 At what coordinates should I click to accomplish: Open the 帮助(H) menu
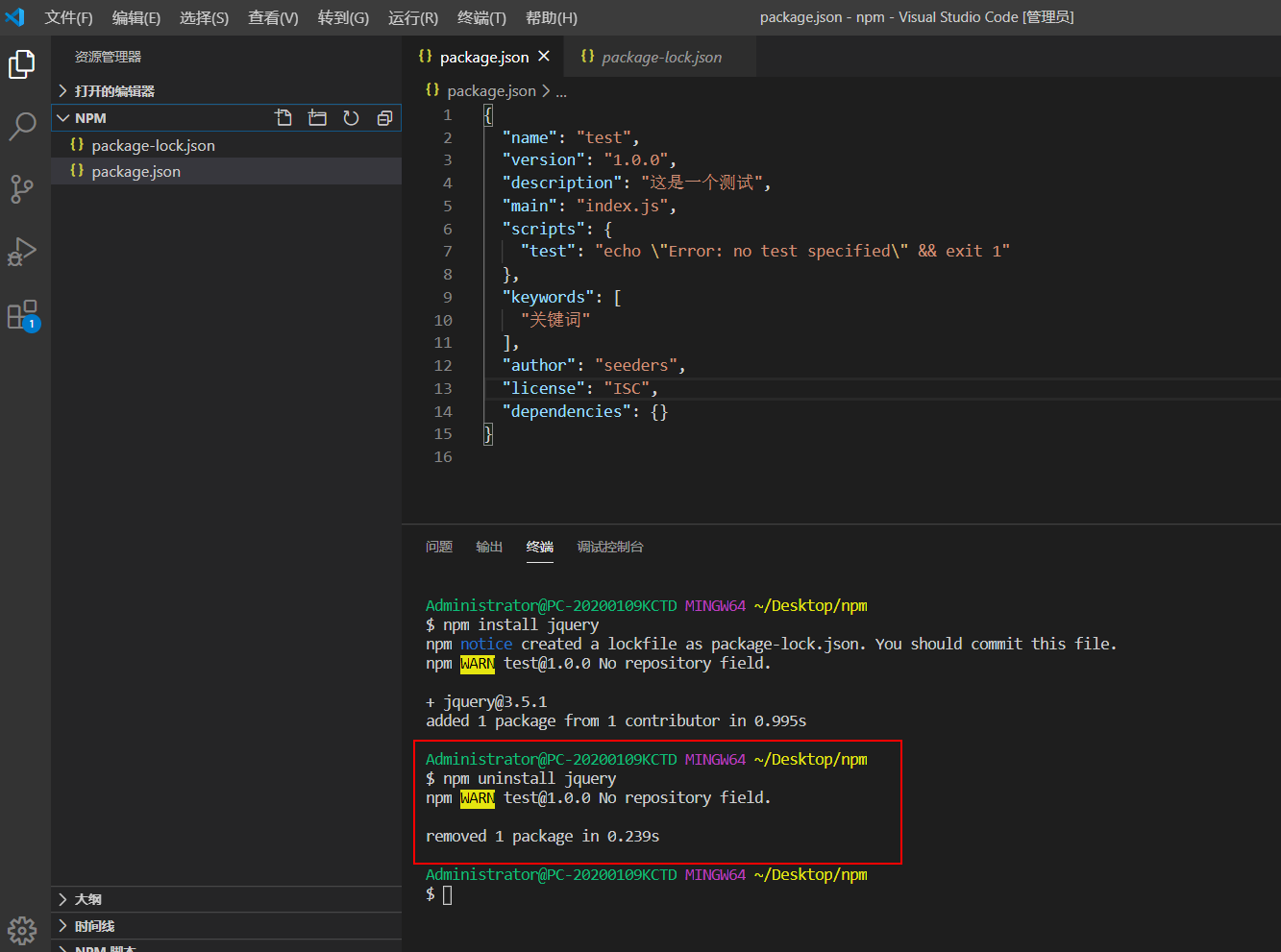[x=552, y=17]
